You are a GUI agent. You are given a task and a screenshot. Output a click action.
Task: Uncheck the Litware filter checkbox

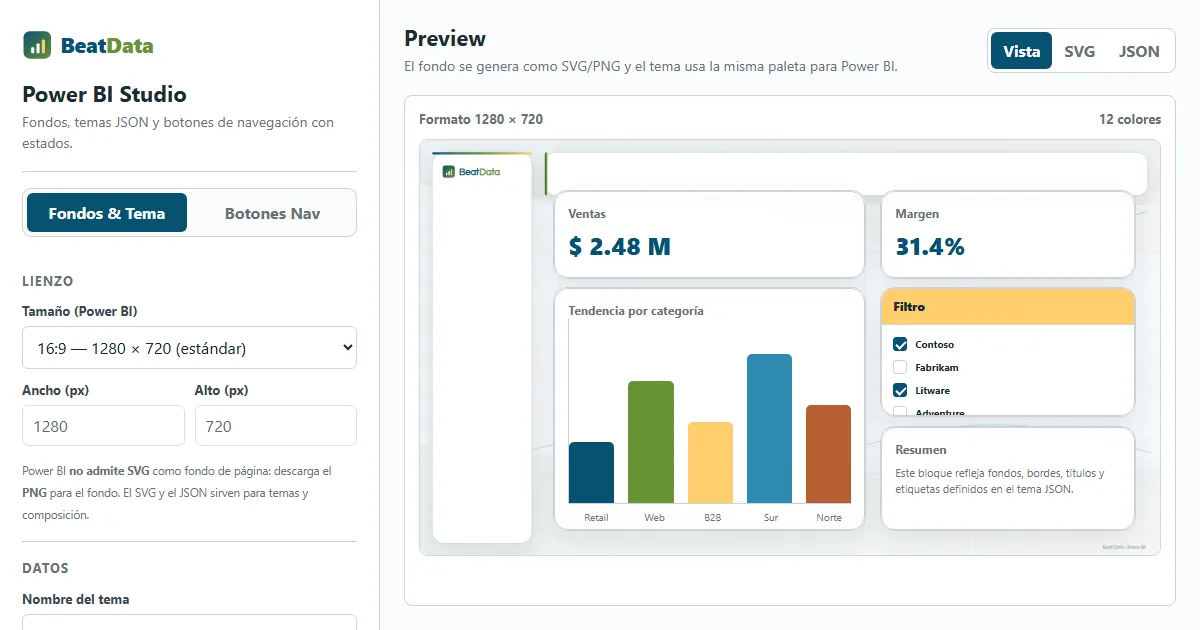(x=900, y=390)
